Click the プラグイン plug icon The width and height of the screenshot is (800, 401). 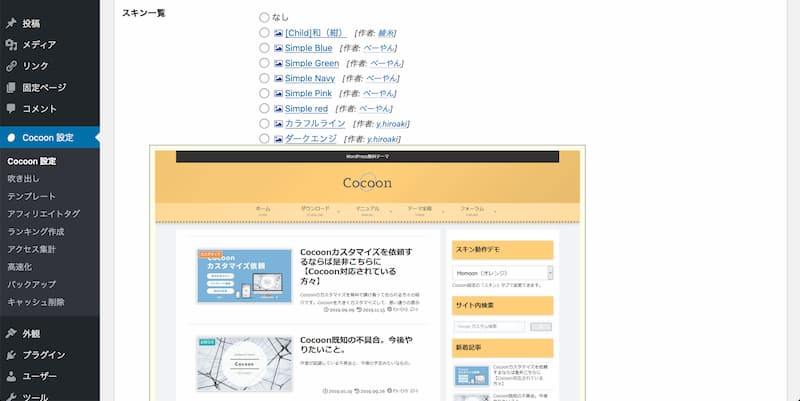pos(11,355)
